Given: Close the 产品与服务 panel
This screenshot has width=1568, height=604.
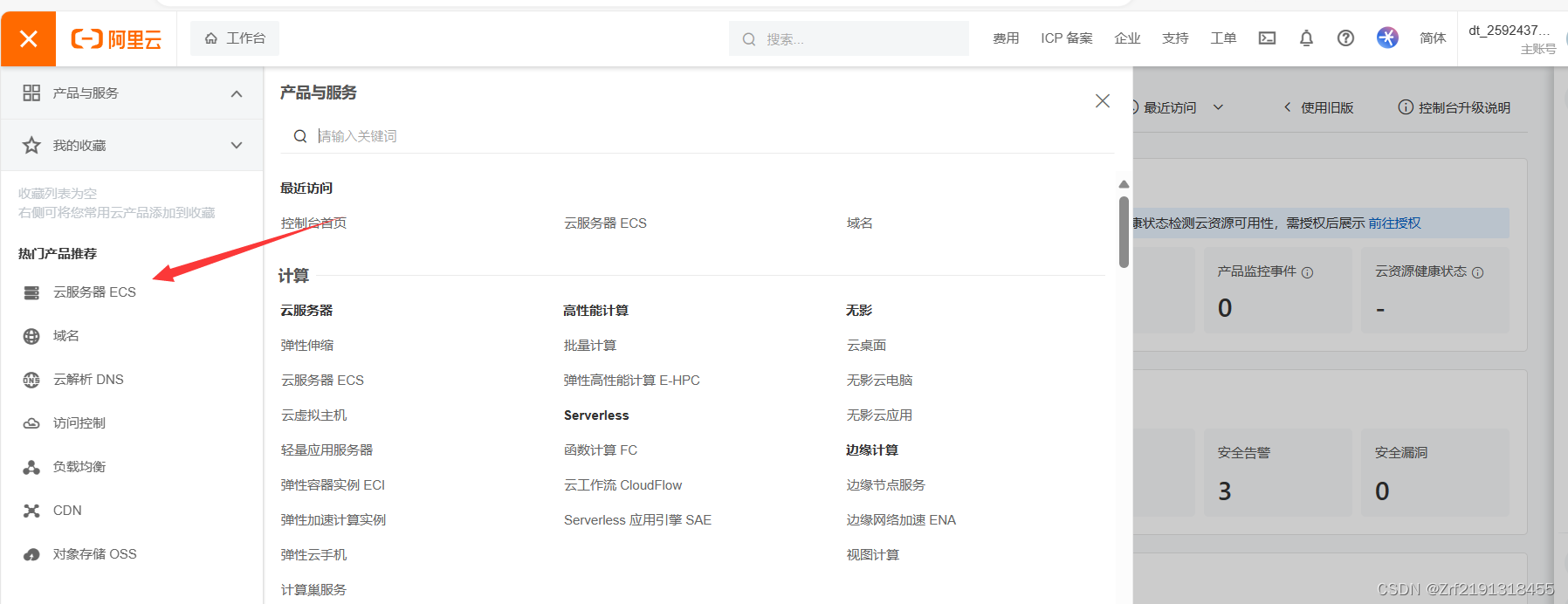Looking at the screenshot, I should click(1103, 101).
